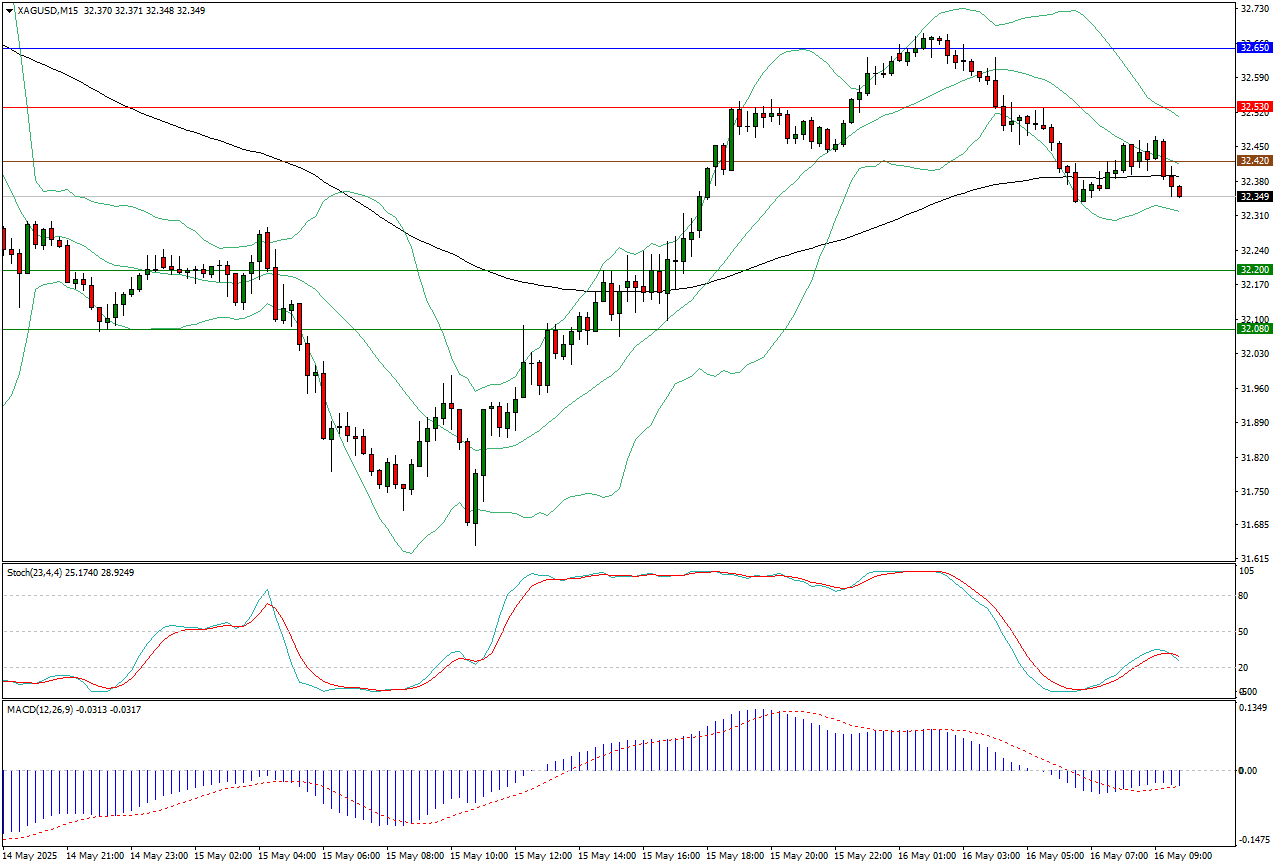The image size is (1276, 867).
Task: Select the blue 32.650 price label
Action: click(x=1254, y=47)
